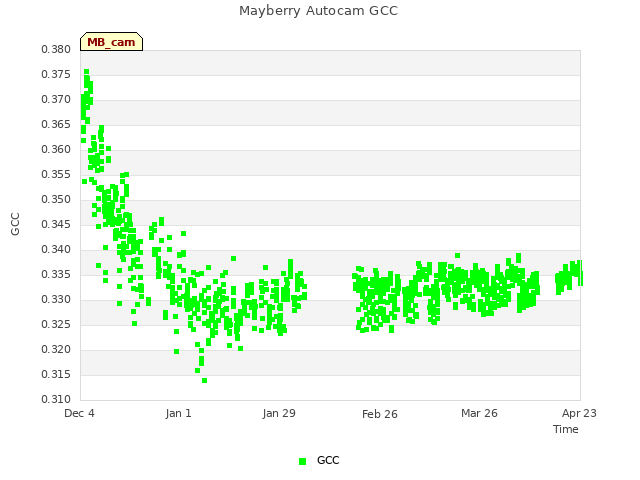
Task: Click the 0.310 y-axis value
Action: (56, 399)
